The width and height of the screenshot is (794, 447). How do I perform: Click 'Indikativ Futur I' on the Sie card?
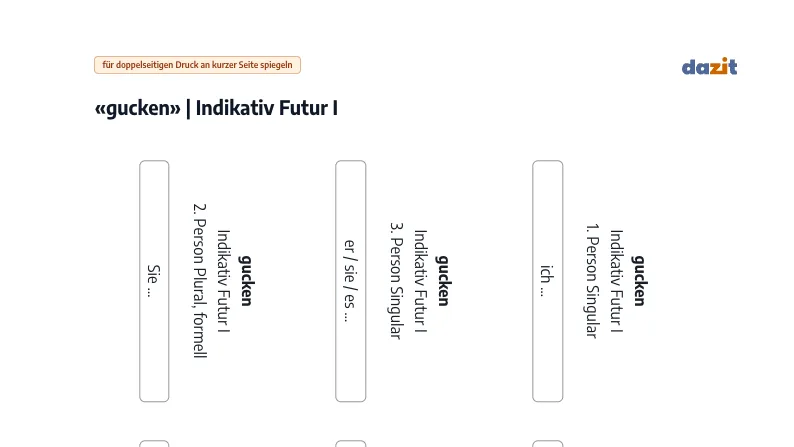(224, 281)
